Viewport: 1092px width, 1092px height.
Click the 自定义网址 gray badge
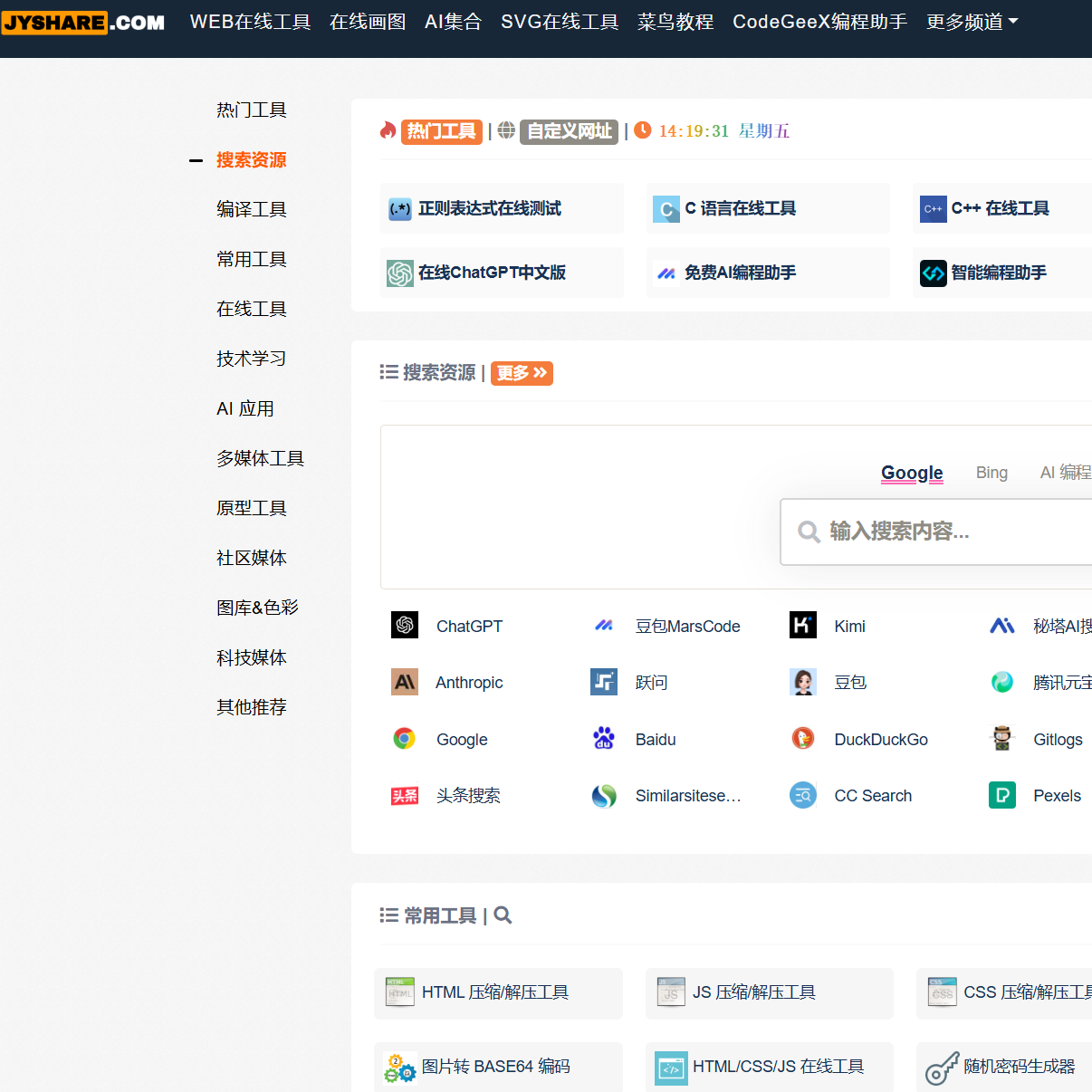(x=569, y=131)
